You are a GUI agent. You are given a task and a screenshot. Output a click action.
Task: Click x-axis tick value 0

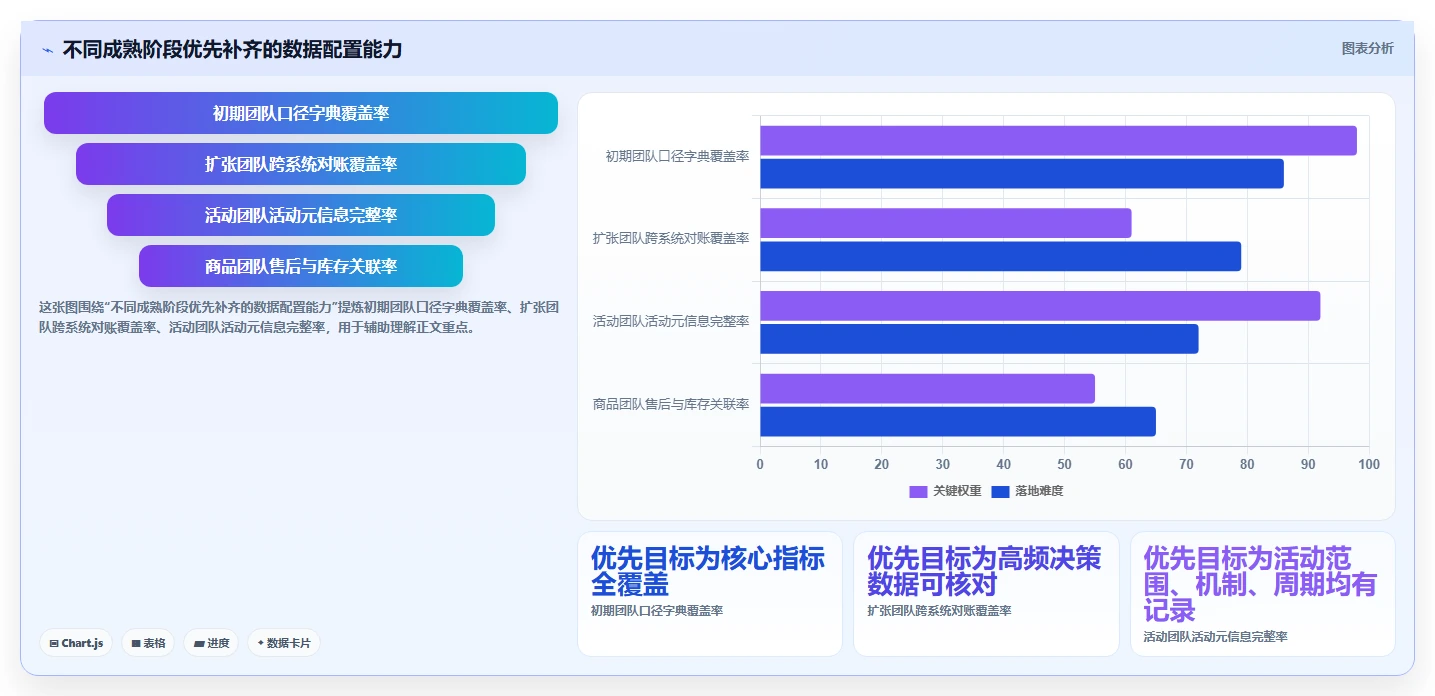pos(760,464)
